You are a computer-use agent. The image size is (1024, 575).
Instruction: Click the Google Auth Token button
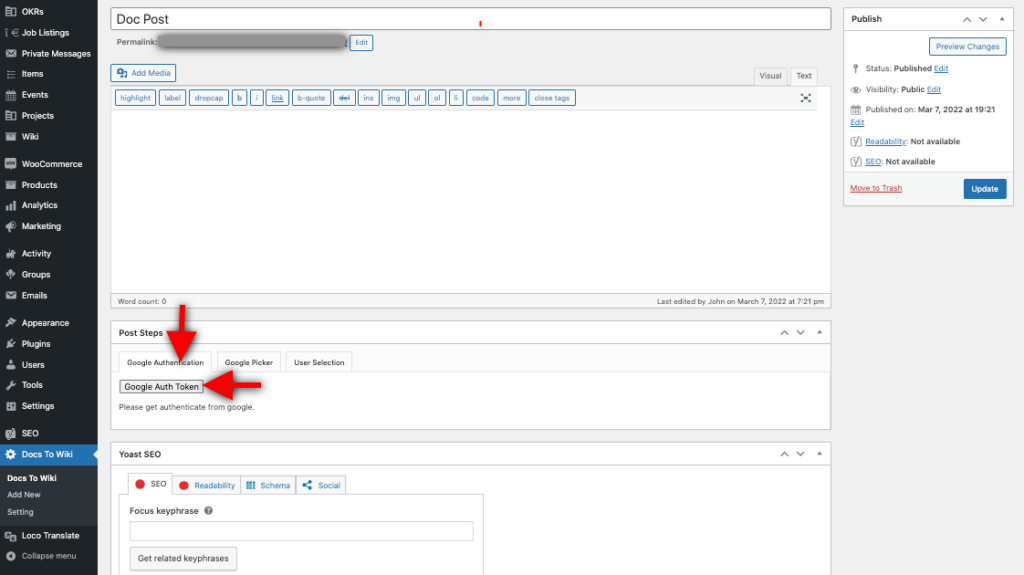[x=161, y=387]
